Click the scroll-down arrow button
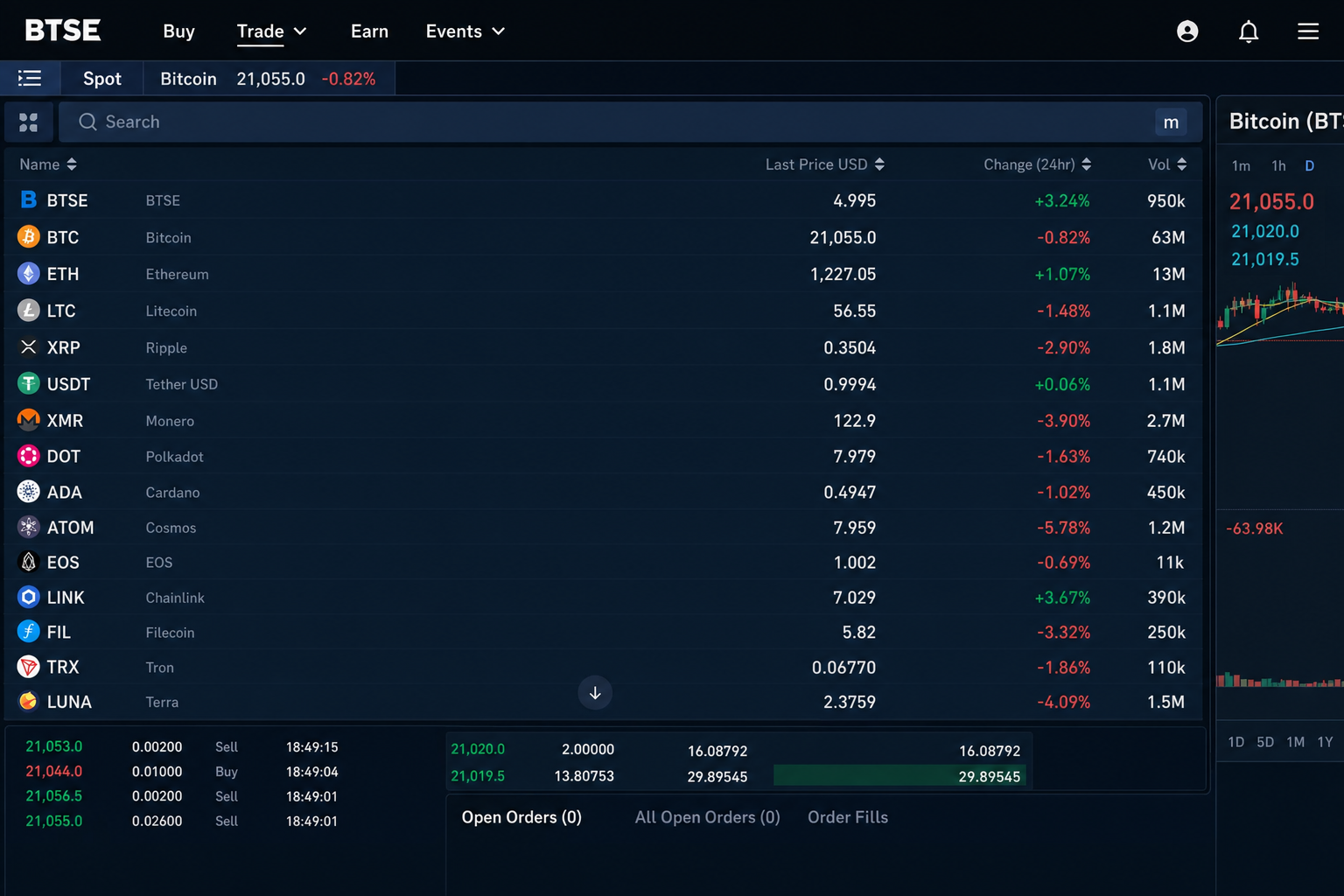 595,693
